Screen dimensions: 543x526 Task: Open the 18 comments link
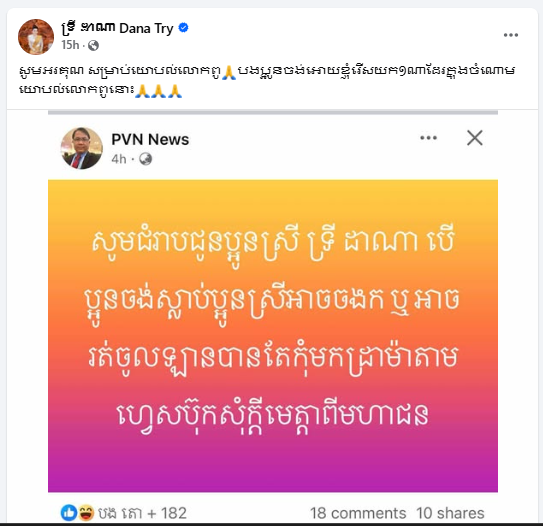point(358,513)
